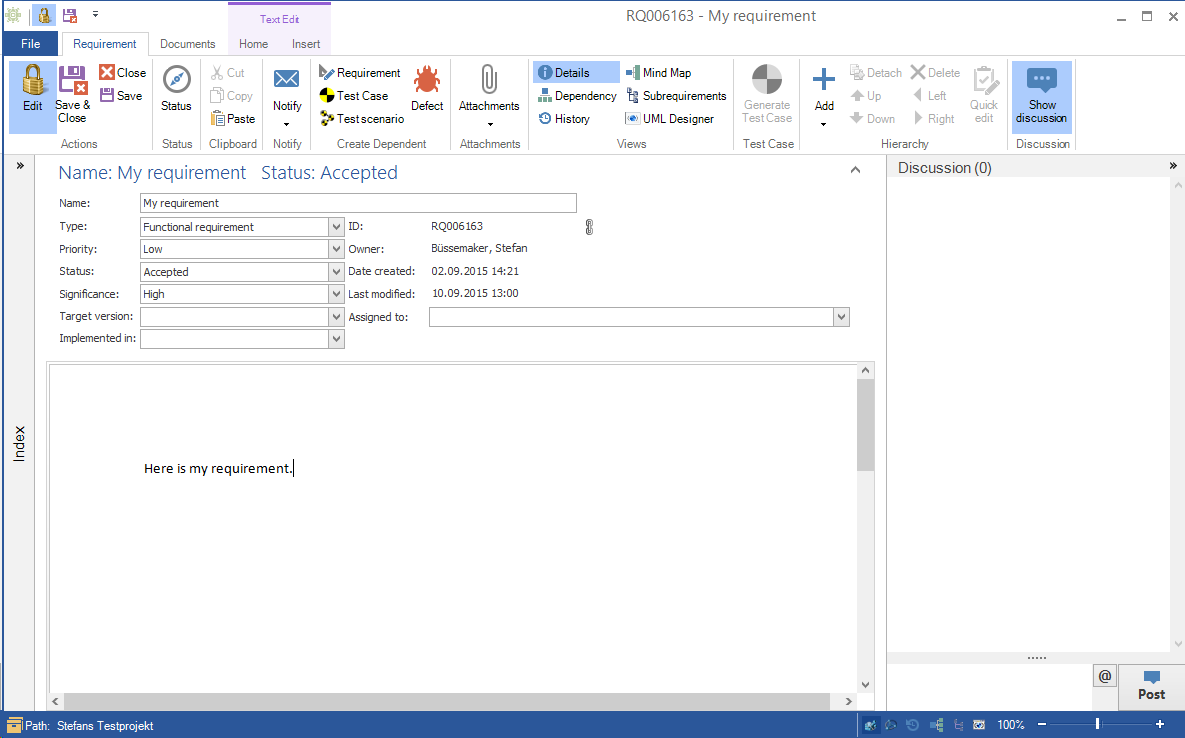Open the History view

pyautogui.click(x=564, y=119)
